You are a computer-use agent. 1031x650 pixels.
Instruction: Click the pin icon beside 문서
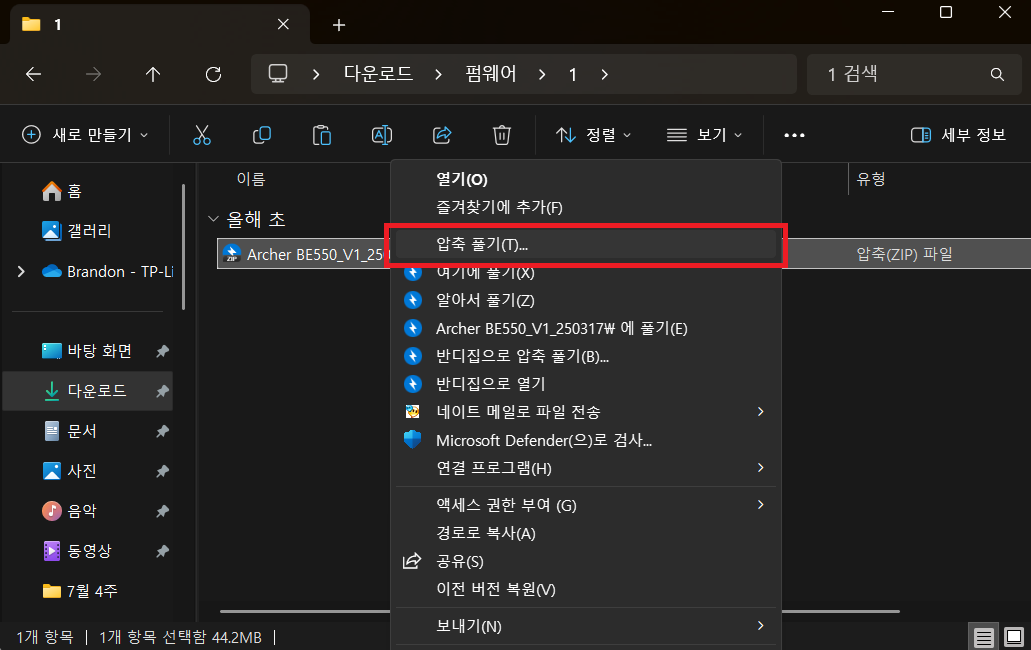[x=162, y=431]
